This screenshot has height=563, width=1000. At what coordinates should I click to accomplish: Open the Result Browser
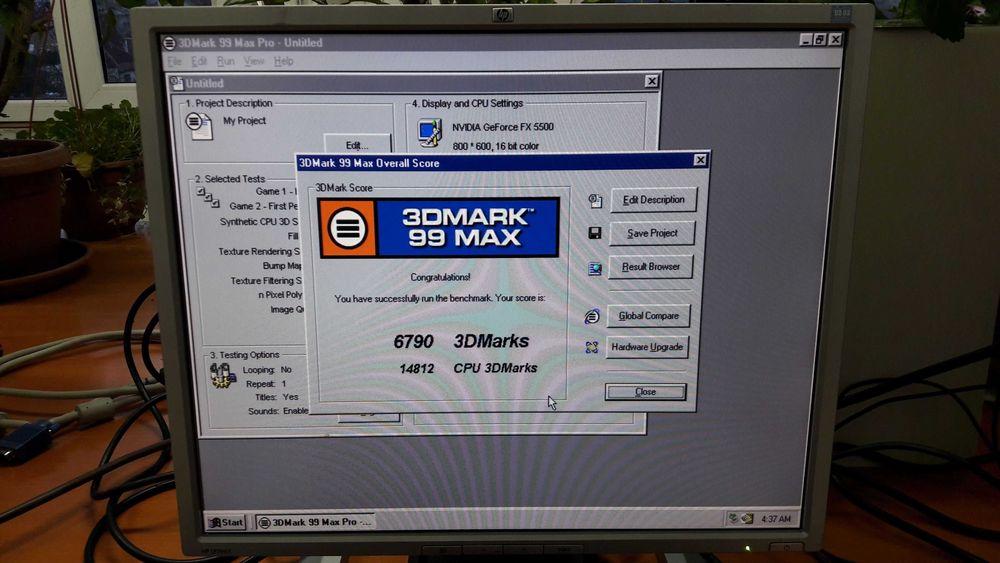(651, 267)
